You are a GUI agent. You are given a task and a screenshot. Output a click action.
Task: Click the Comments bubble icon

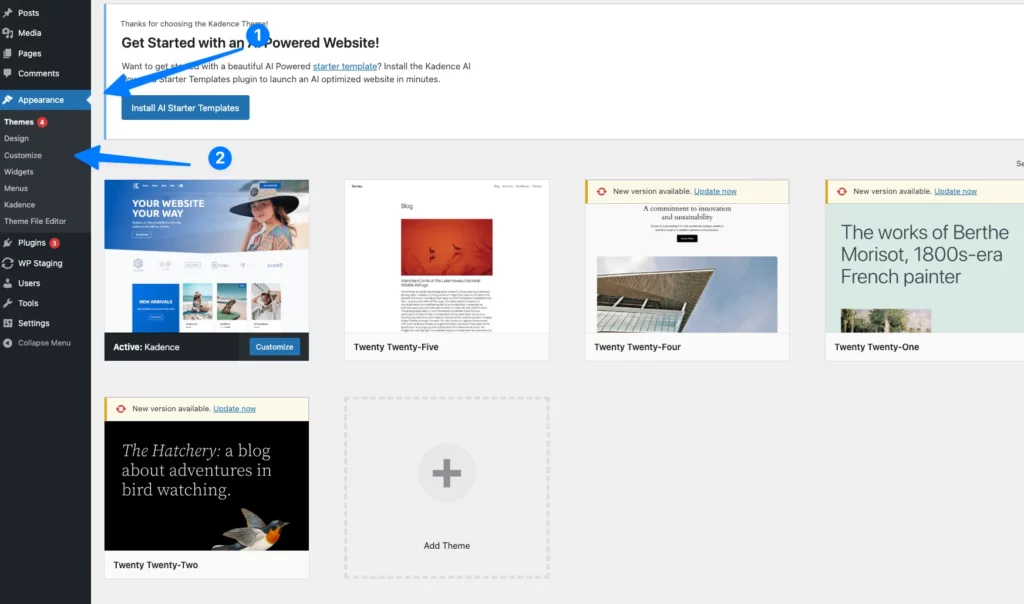click(8, 73)
